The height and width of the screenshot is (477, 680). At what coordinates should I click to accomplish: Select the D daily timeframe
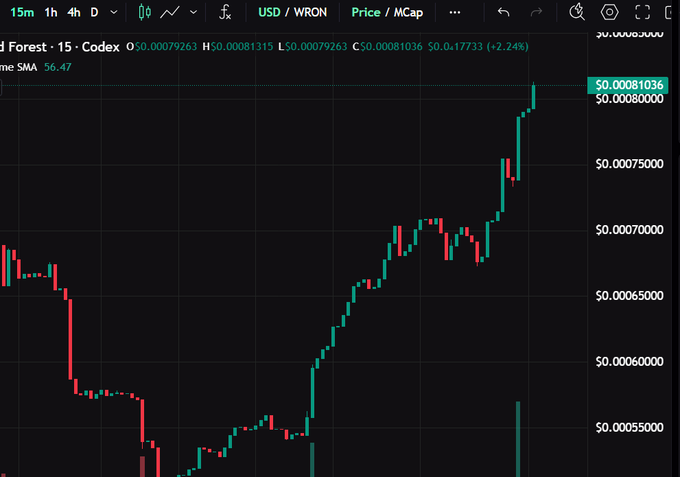[x=94, y=13]
